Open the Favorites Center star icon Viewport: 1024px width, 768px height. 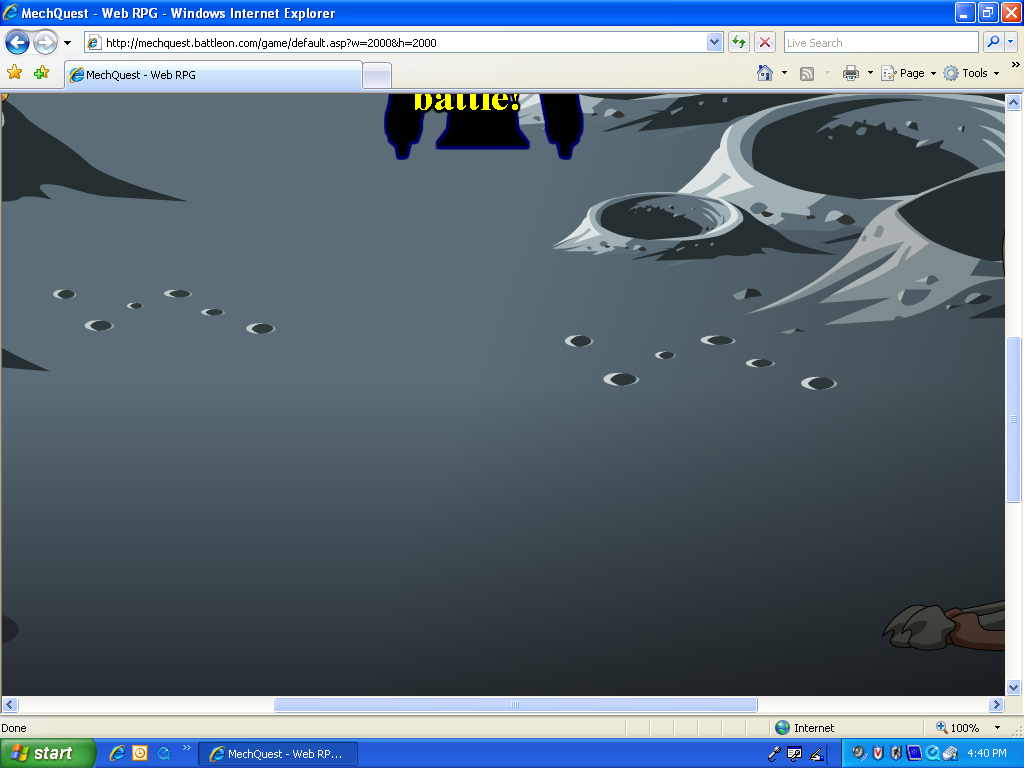click(x=15, y=72)
